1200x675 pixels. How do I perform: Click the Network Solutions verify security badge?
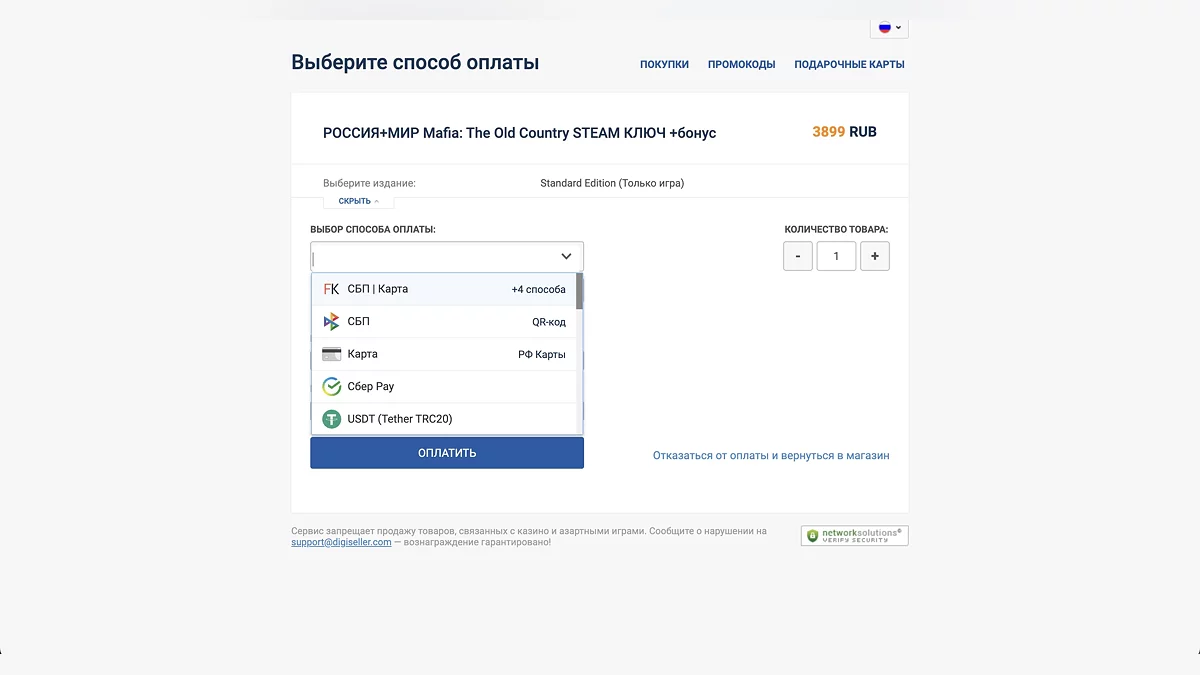(855, 536)
